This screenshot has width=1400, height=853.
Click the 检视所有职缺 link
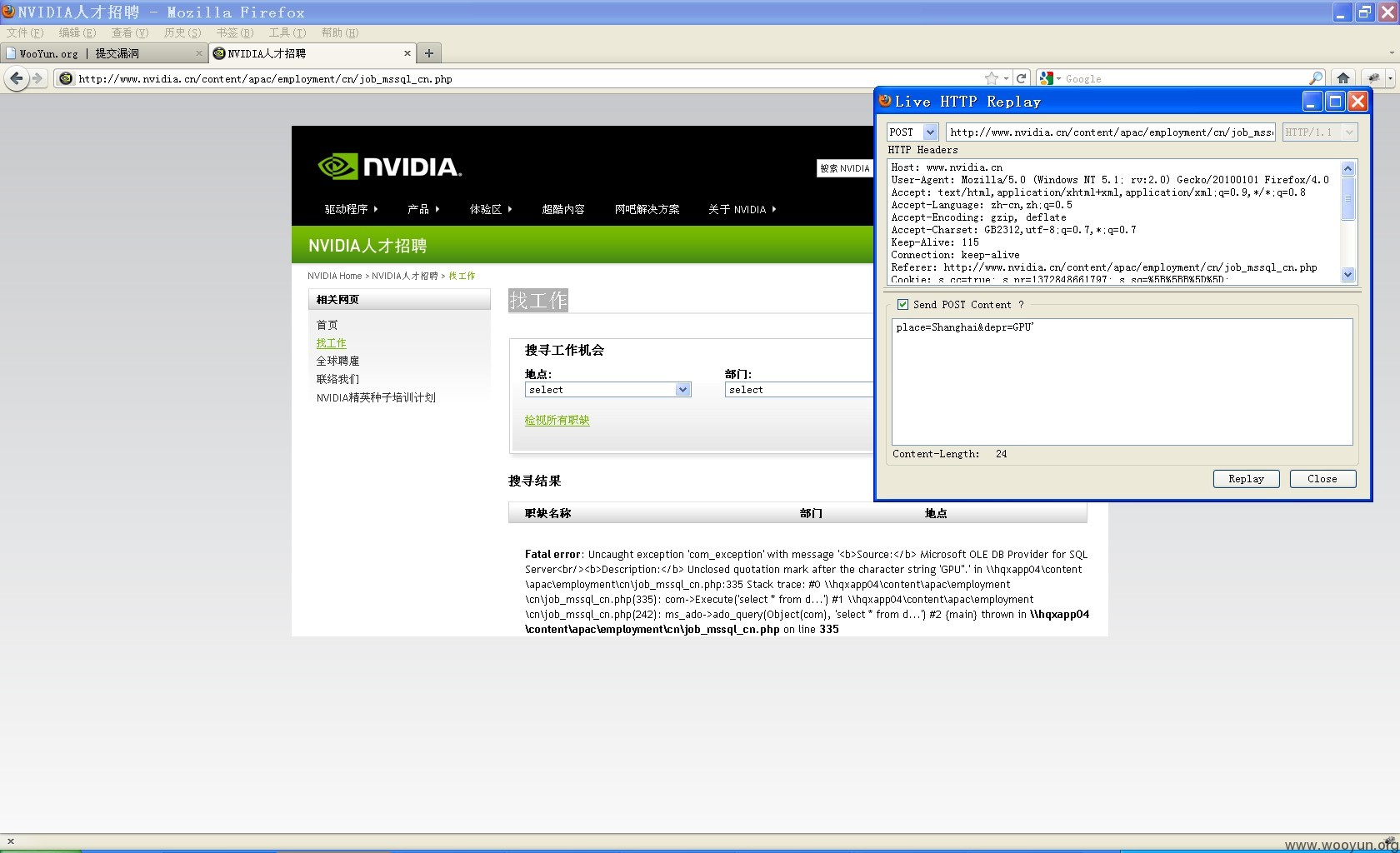(557, 421)
